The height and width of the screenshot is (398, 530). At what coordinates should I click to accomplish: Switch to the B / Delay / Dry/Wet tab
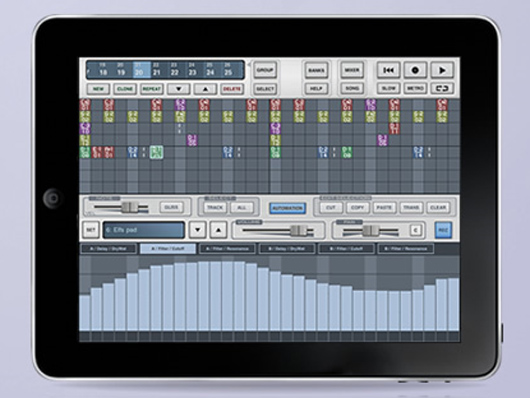pos(287,249)
